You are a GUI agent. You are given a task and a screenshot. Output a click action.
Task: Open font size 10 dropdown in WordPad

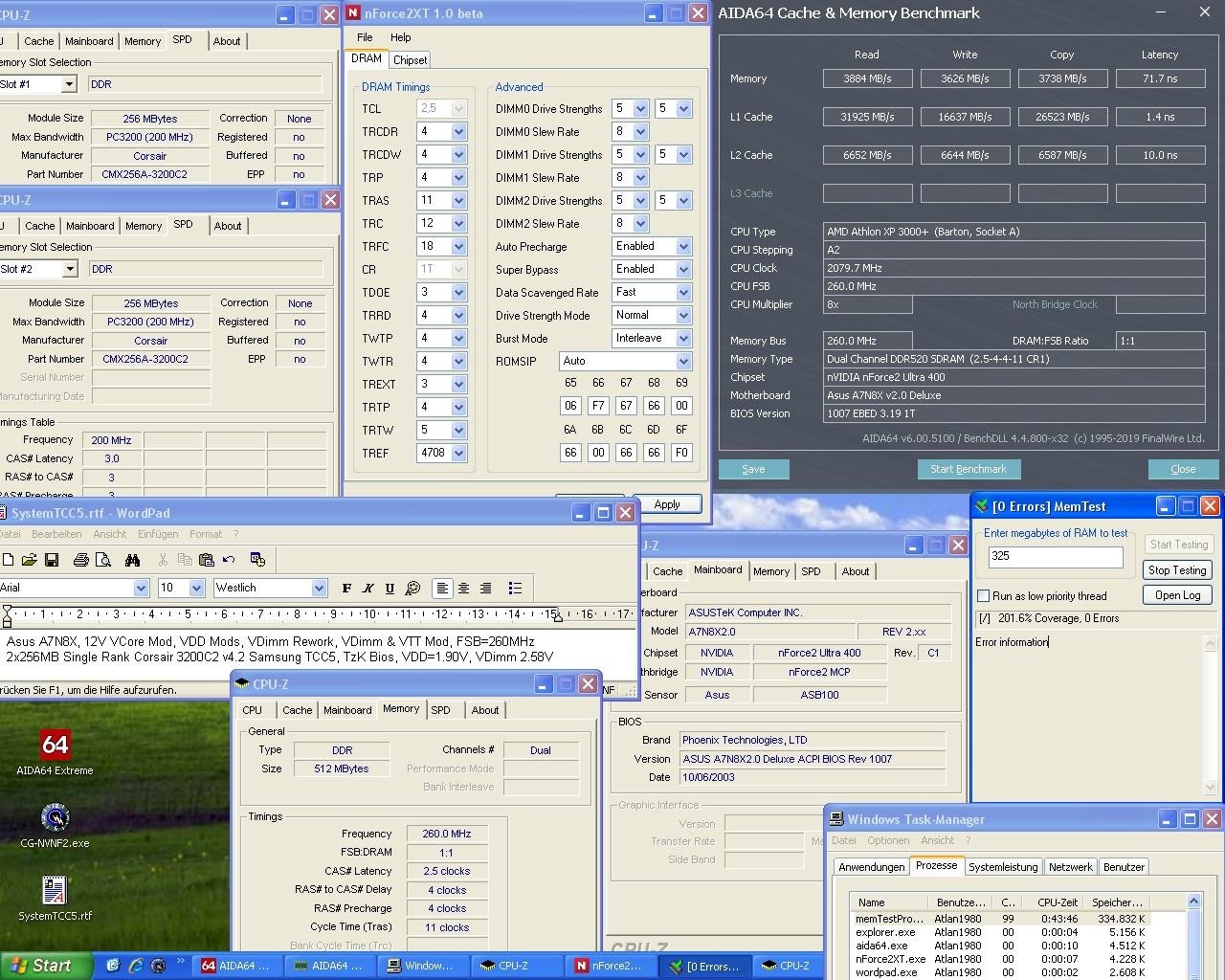tap(196, 589)
